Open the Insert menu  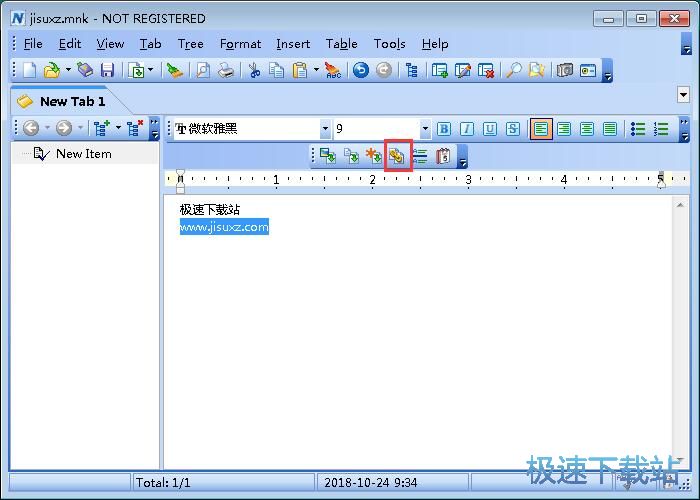[x=293, y=44]
